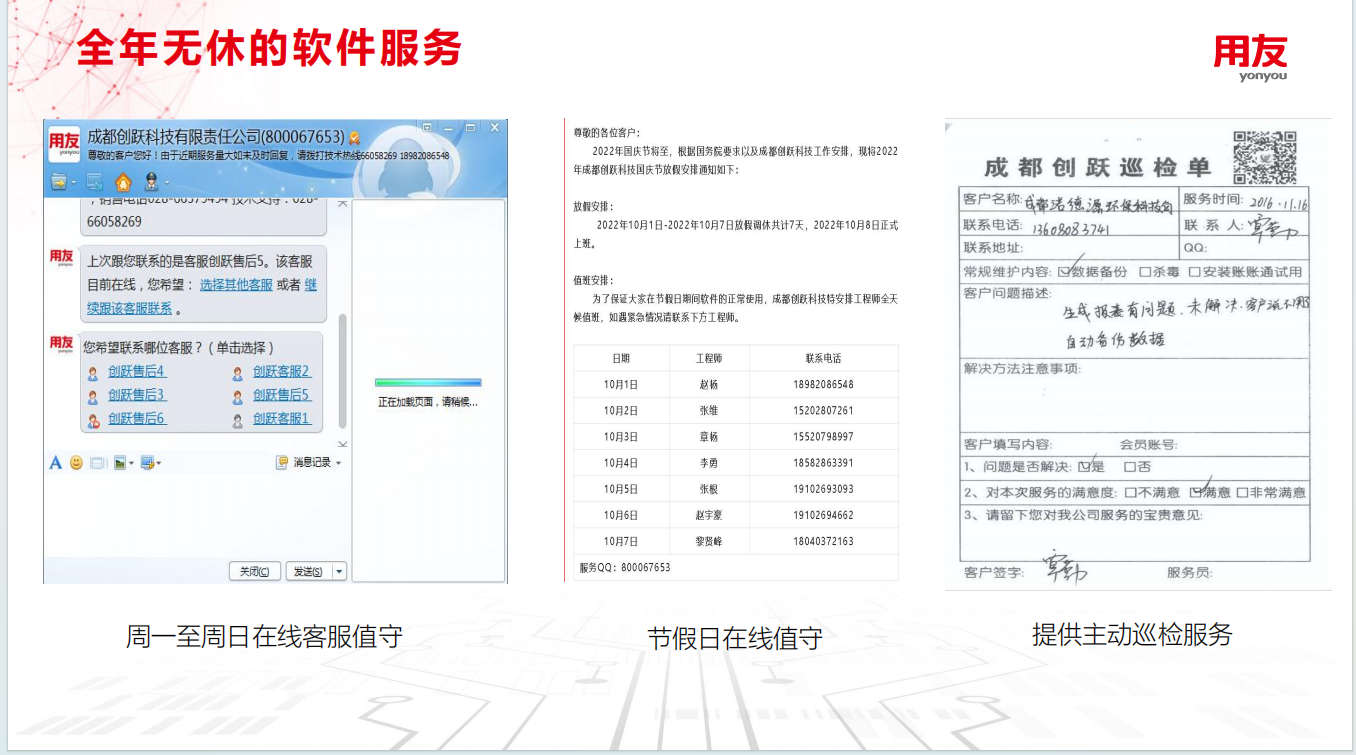This screenshot has width=1356, height=755.
Task: Click the home icon in chat toolbar
Action: (123, 182)
